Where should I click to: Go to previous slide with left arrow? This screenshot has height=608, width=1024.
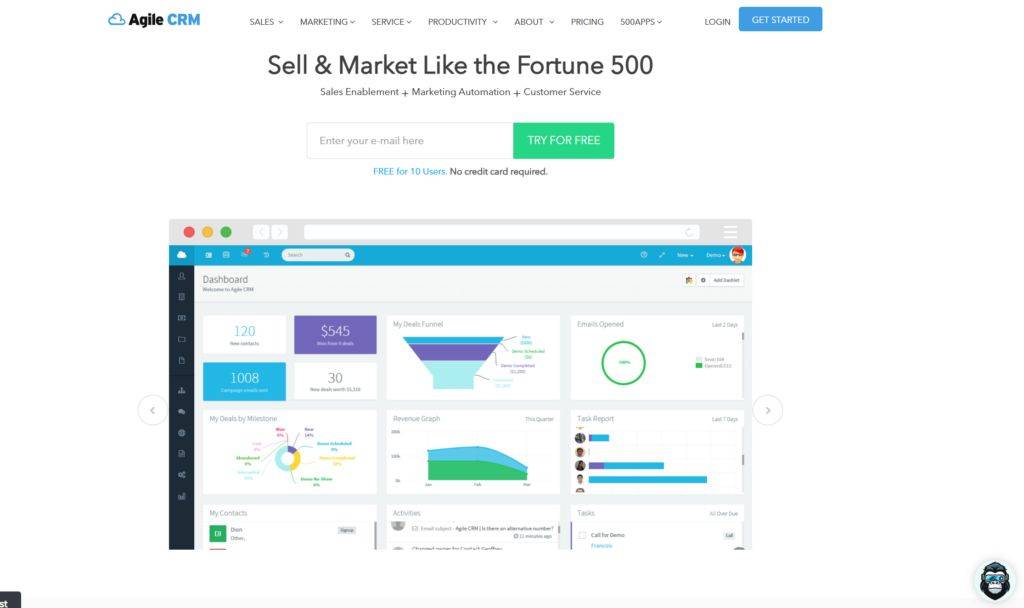point(153,410)
